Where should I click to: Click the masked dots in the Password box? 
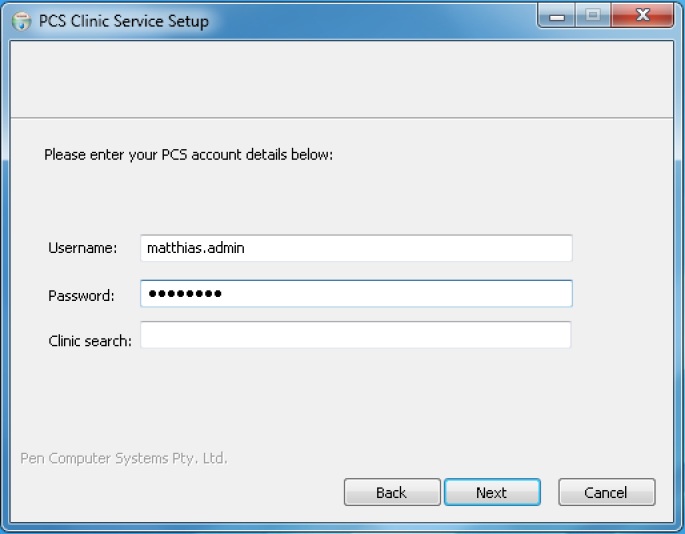(185, 294)
